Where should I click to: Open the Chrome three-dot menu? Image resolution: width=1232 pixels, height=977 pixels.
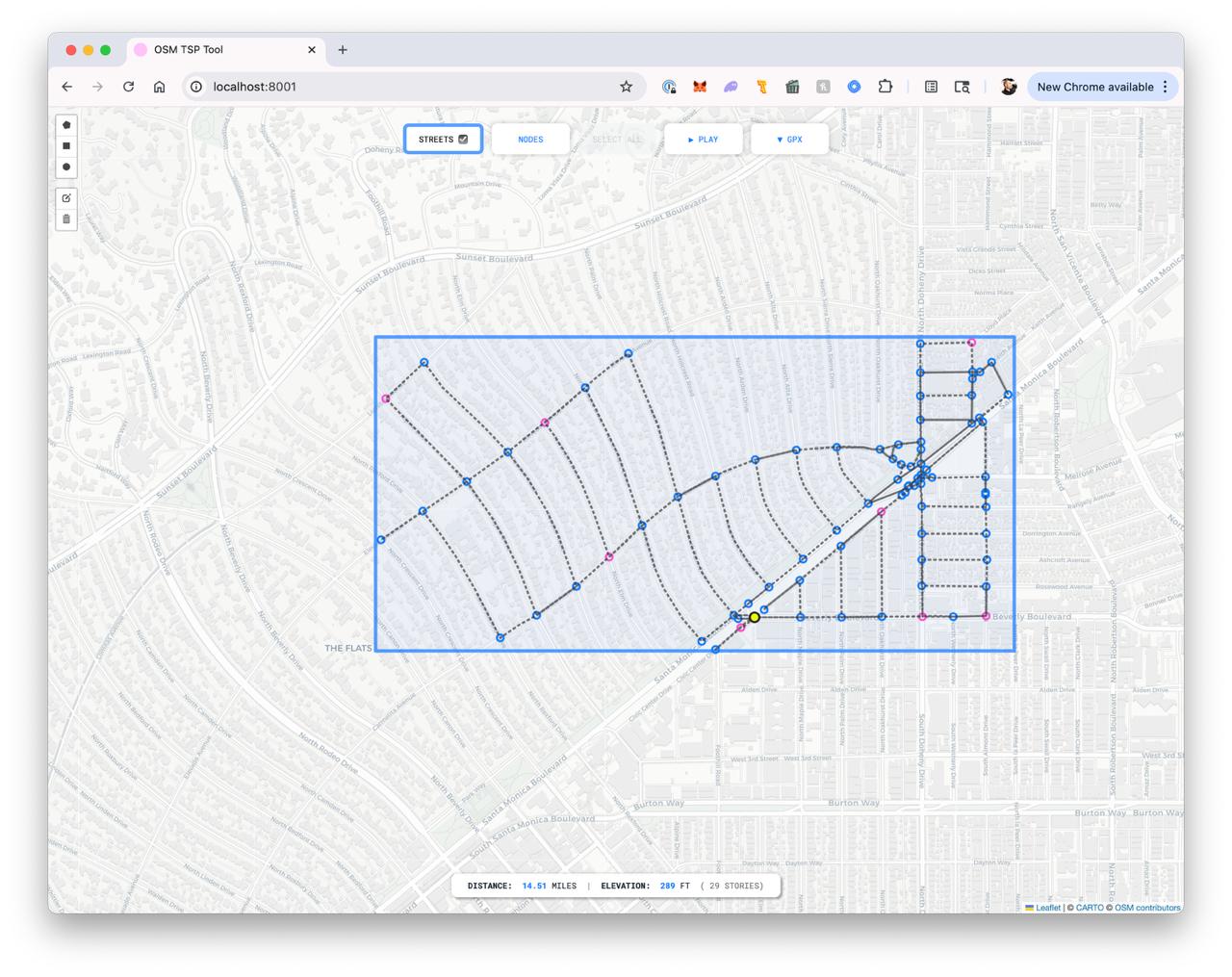tap(1166, 87)
